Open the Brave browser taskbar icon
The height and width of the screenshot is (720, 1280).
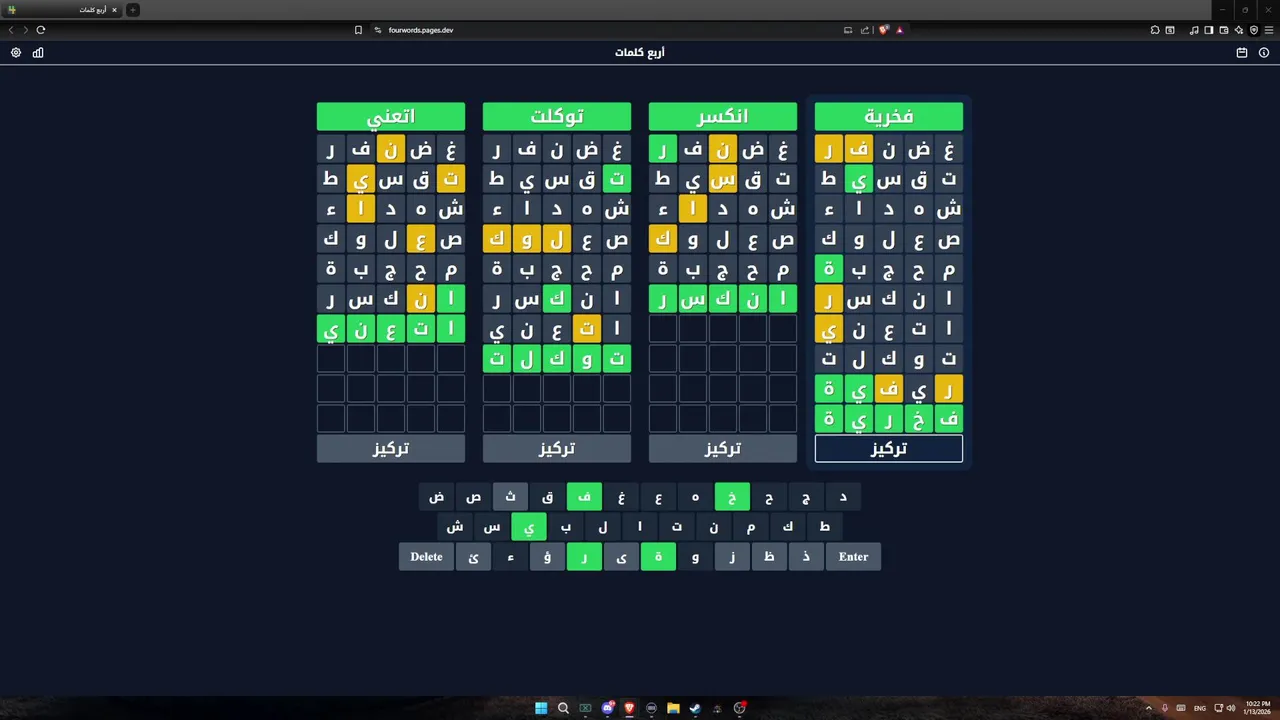point(629,708)
